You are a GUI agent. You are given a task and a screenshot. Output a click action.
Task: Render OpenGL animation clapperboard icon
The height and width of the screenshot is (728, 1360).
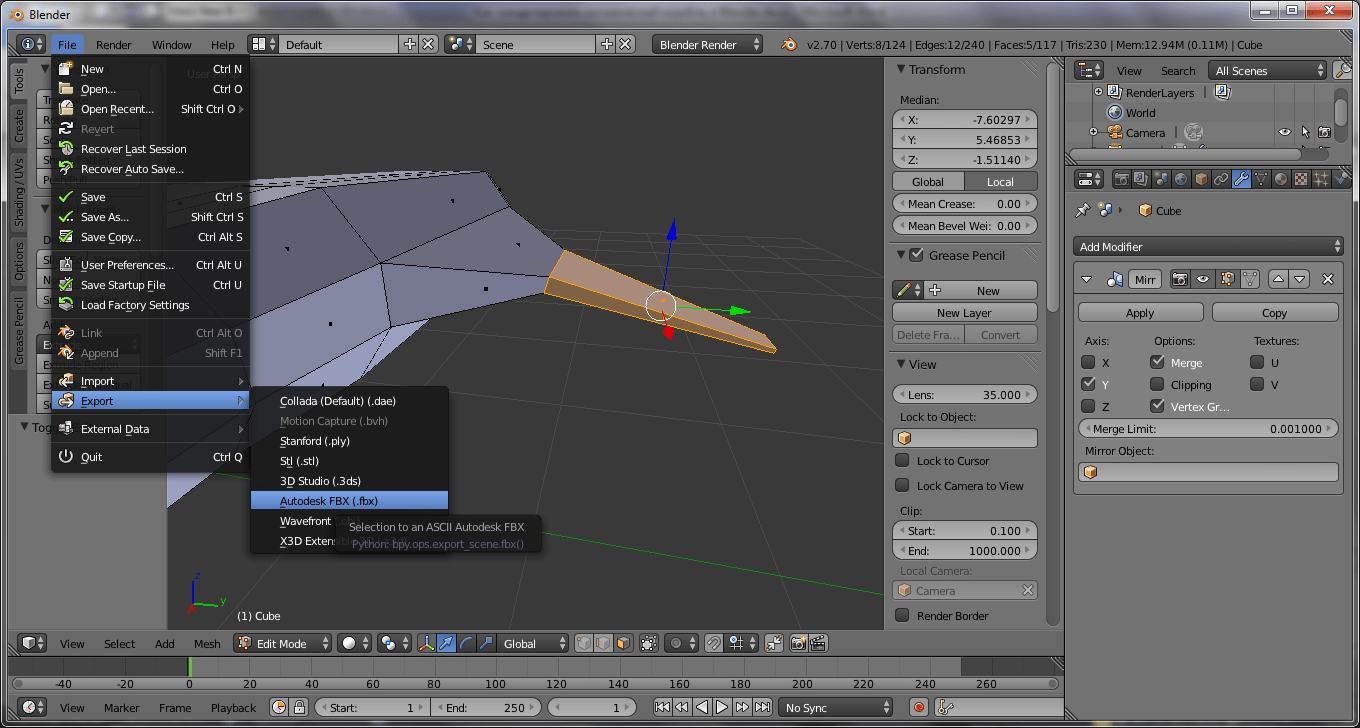(818, 643)
